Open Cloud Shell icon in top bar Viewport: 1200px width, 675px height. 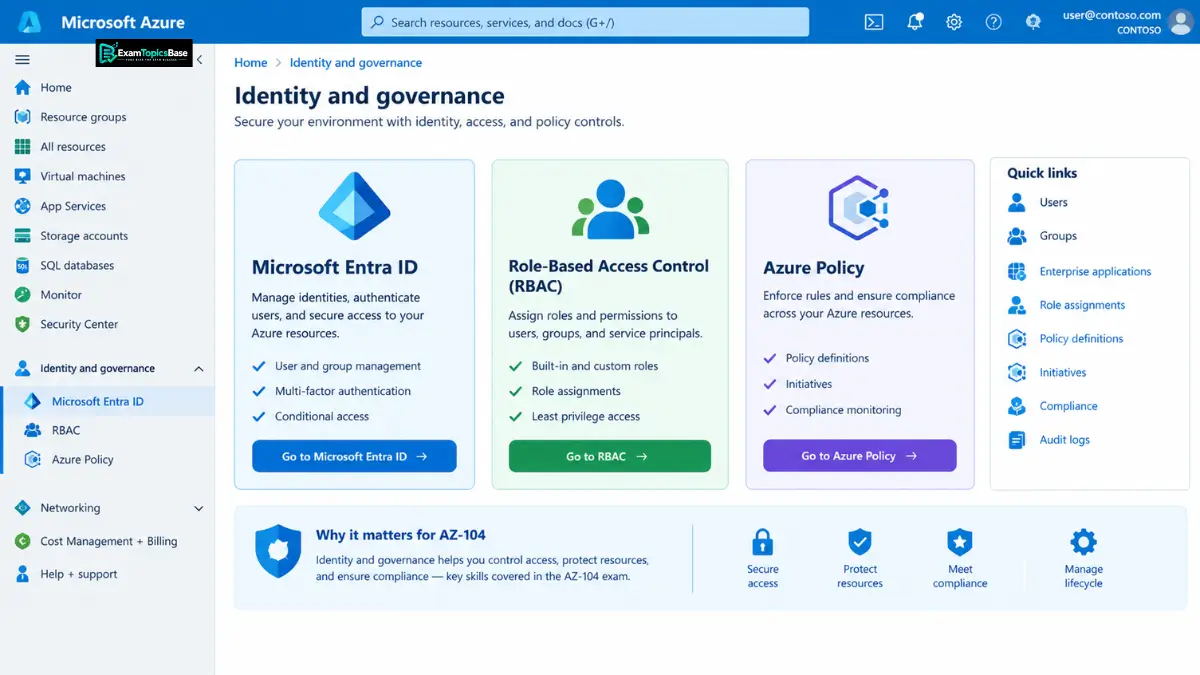point(874,22)
